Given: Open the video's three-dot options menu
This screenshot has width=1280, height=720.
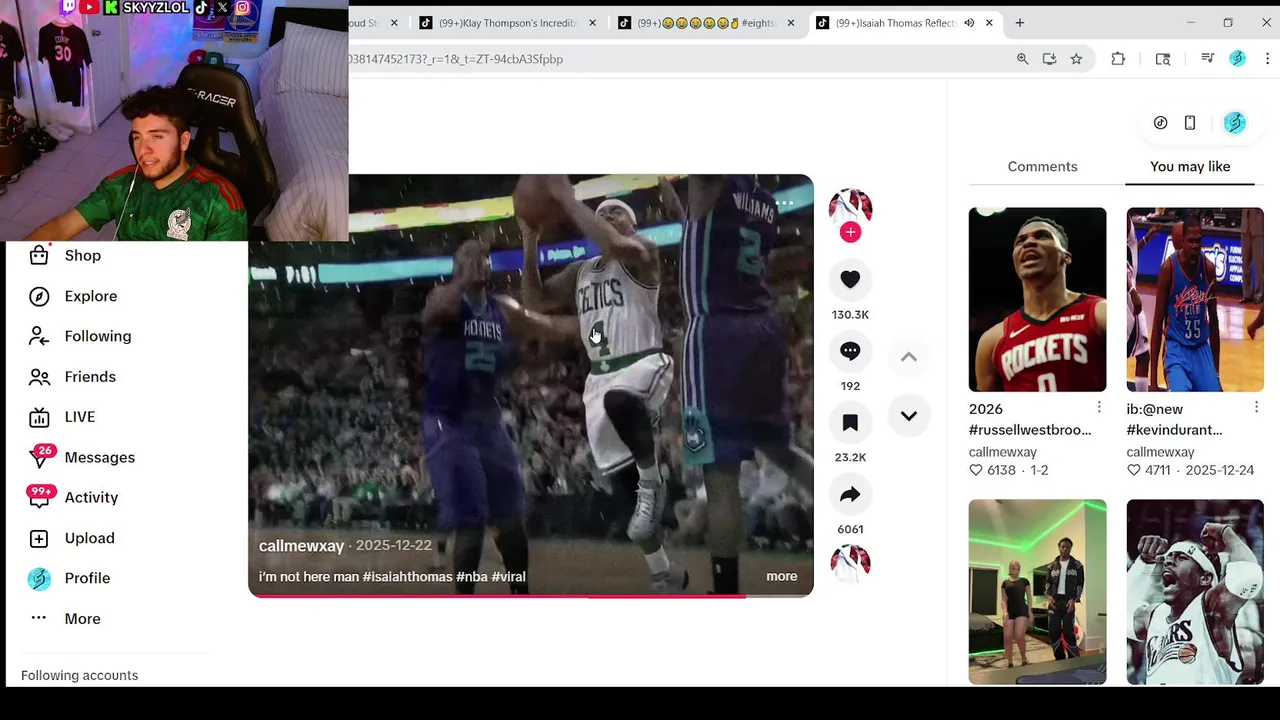Looking at the screenshot, I should click(784, 204).
